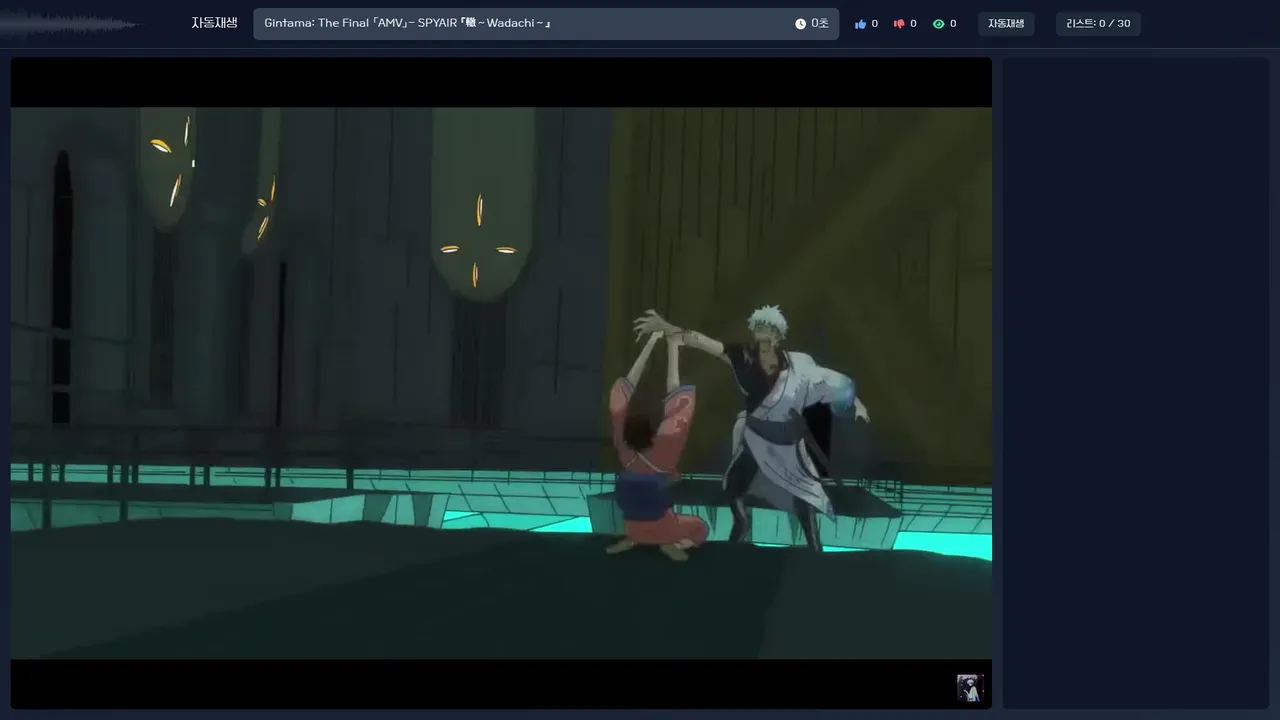Image resolution: width=1280 pixels, height=720 pixels.
Task: Click the 자동재생 label beside the waveform
Action: pyautogui.click(x=215, y=23)
